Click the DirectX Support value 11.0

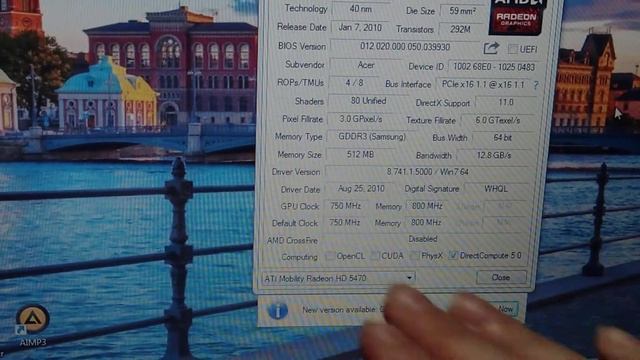tap(506, 102)
